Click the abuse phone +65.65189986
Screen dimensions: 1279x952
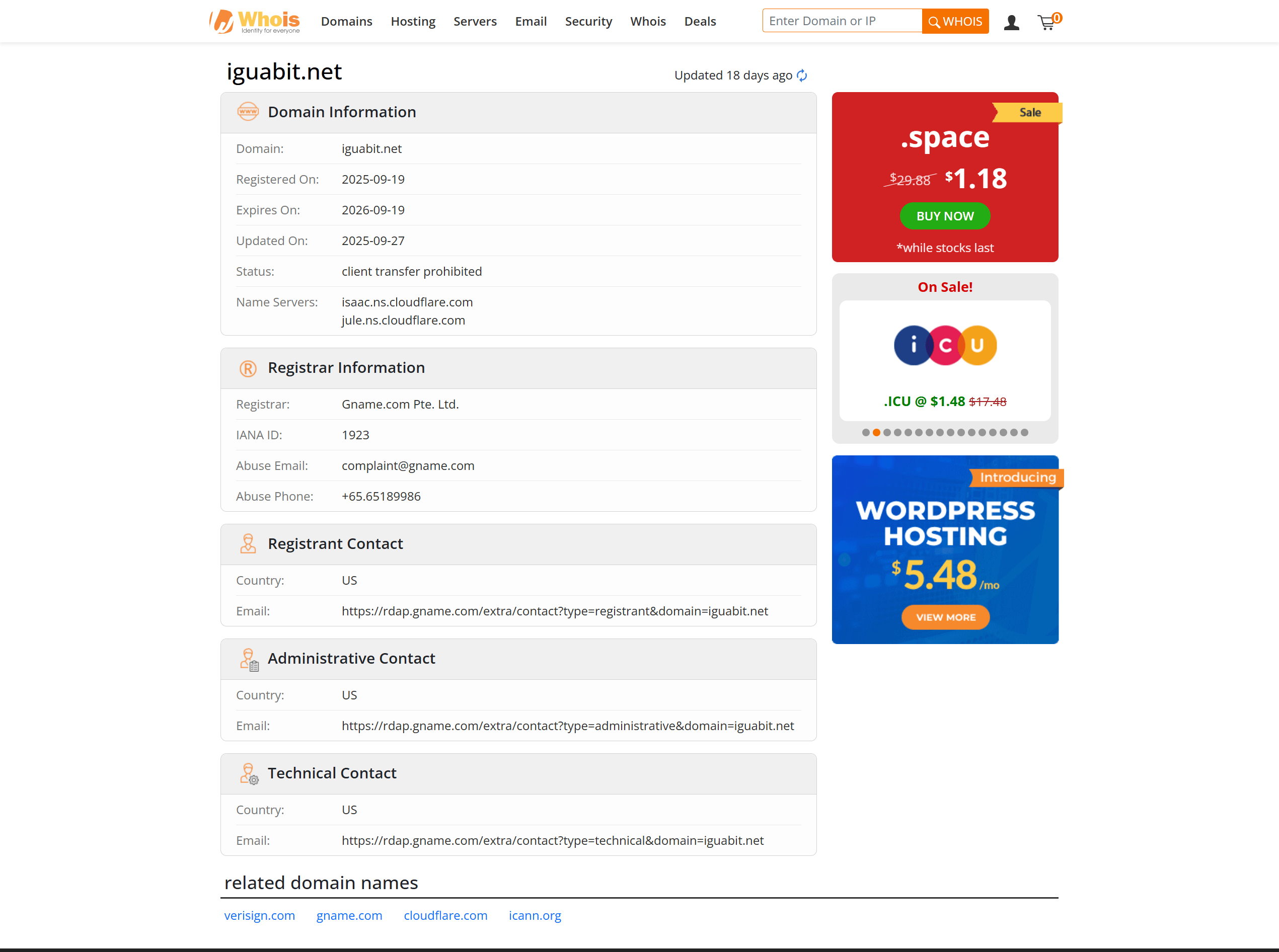[381, 496]
